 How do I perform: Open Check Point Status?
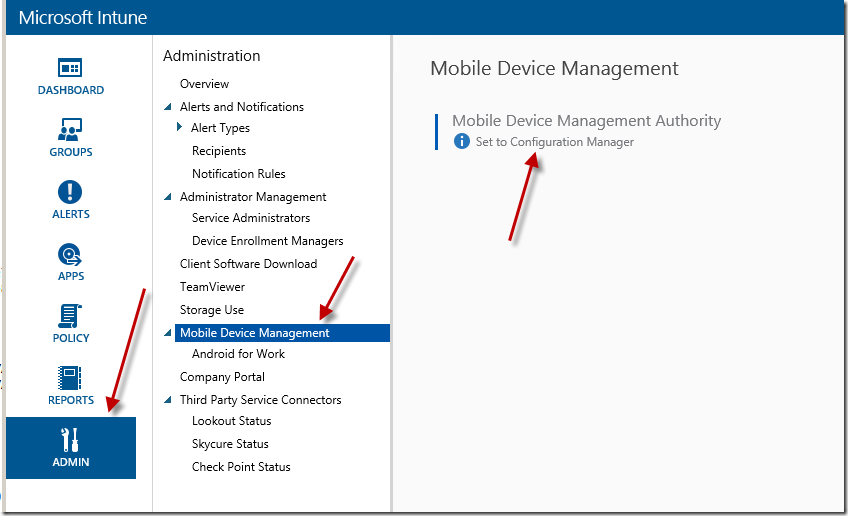click(241, 467)
